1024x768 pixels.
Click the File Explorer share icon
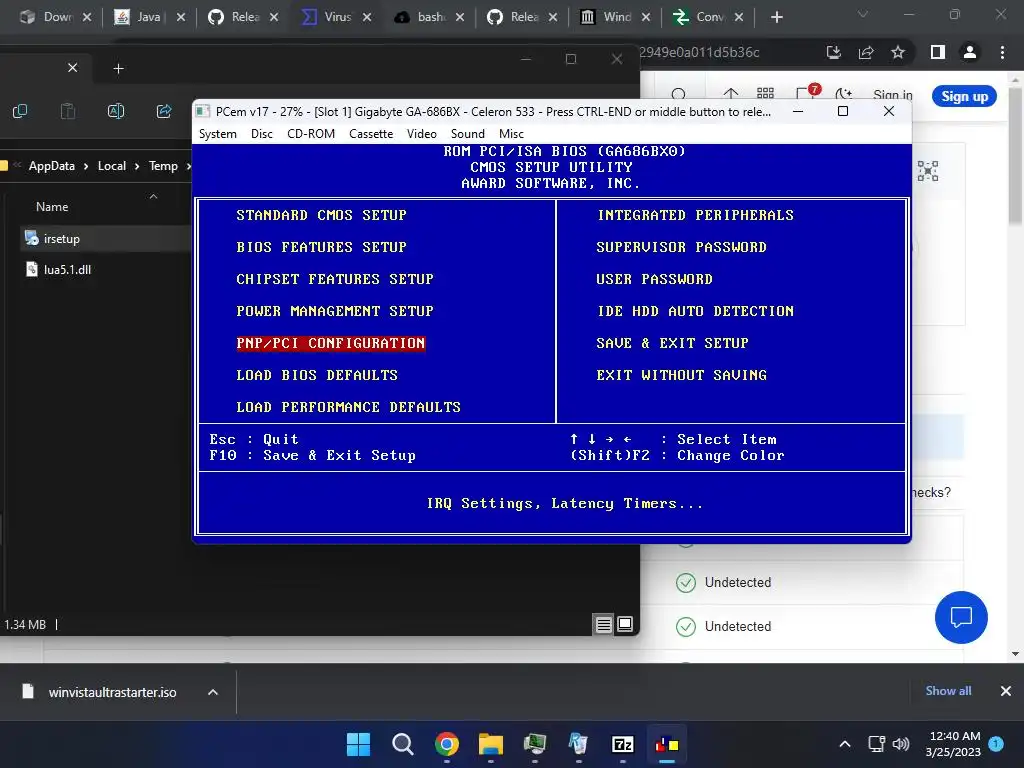pyautogui.click(x=164, y=111)
